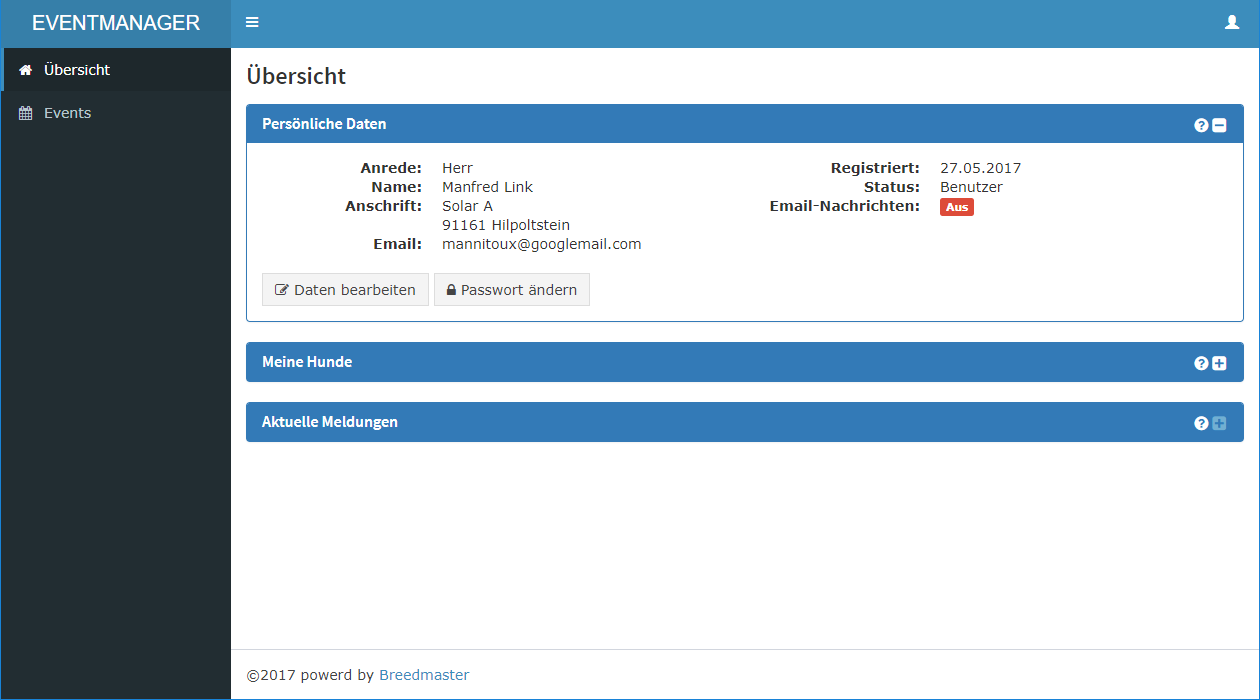Click the Daten bearbeiten button
The width and height of the screenshot is (1260, 700).
345,290
